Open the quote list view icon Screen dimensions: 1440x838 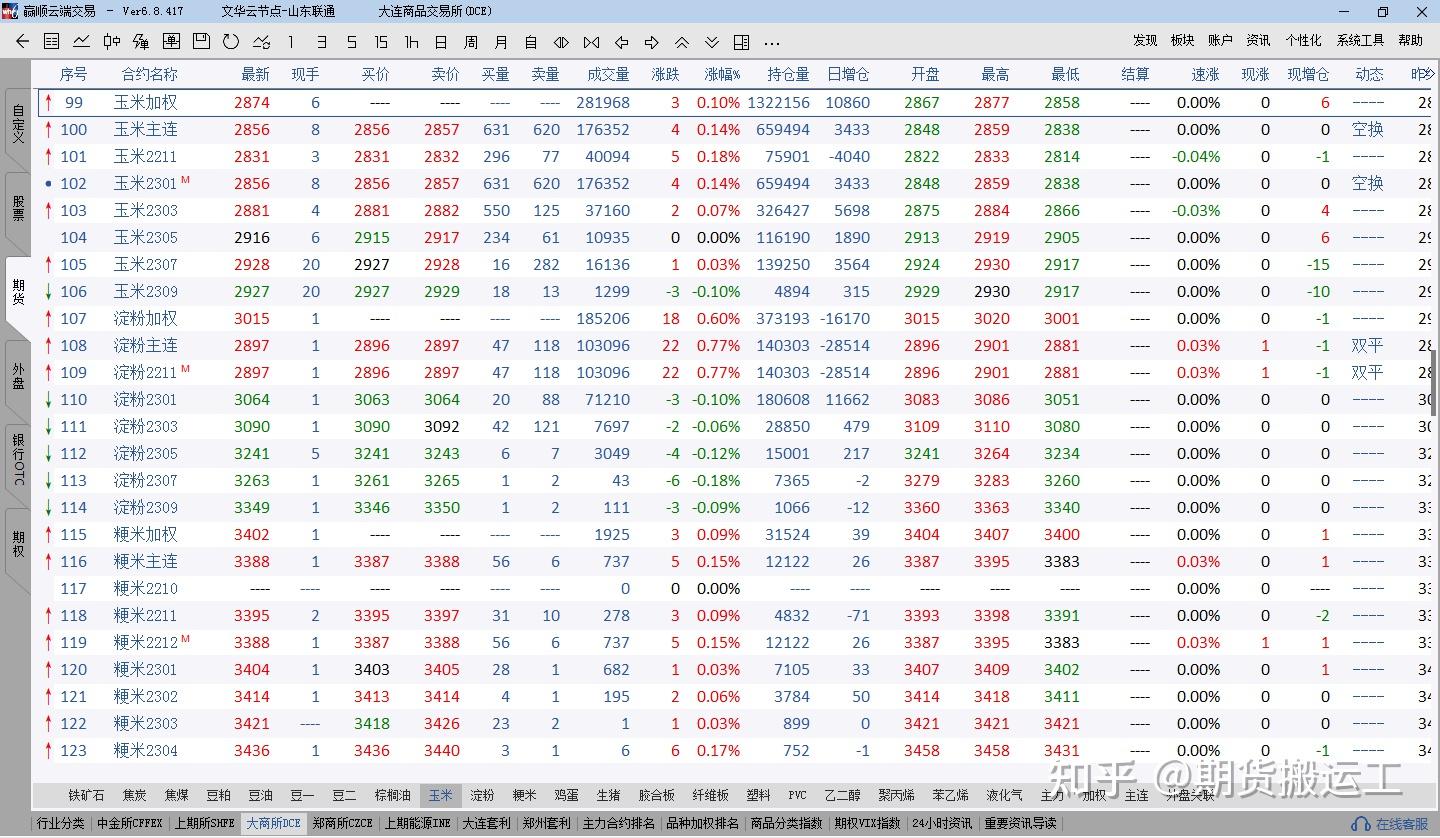[52, 42]
